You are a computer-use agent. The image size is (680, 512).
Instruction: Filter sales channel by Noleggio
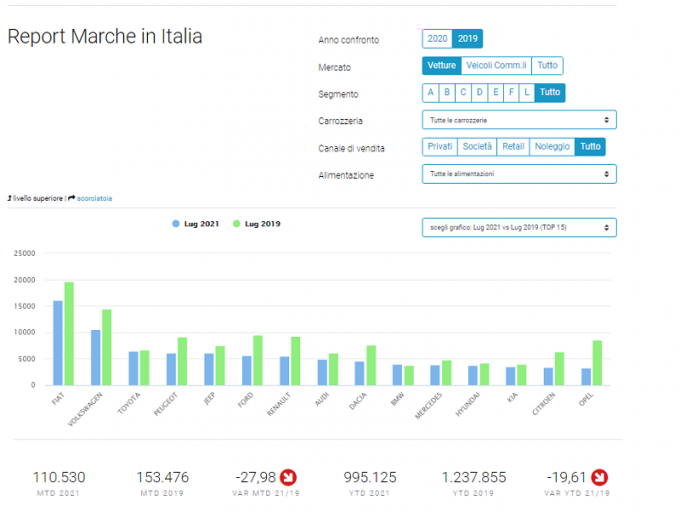click(552, 147)
